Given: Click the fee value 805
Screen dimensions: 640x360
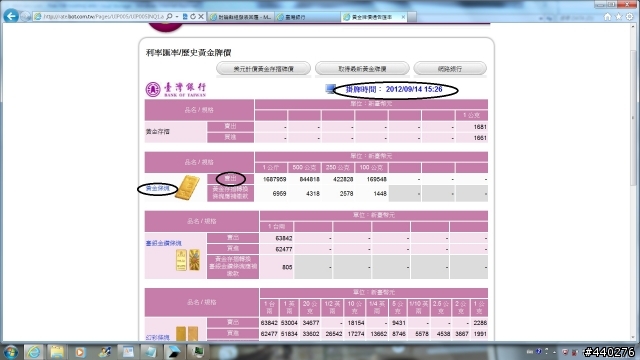Looking at the screenshot, I should pyautogui.click(x=287, y=267).
